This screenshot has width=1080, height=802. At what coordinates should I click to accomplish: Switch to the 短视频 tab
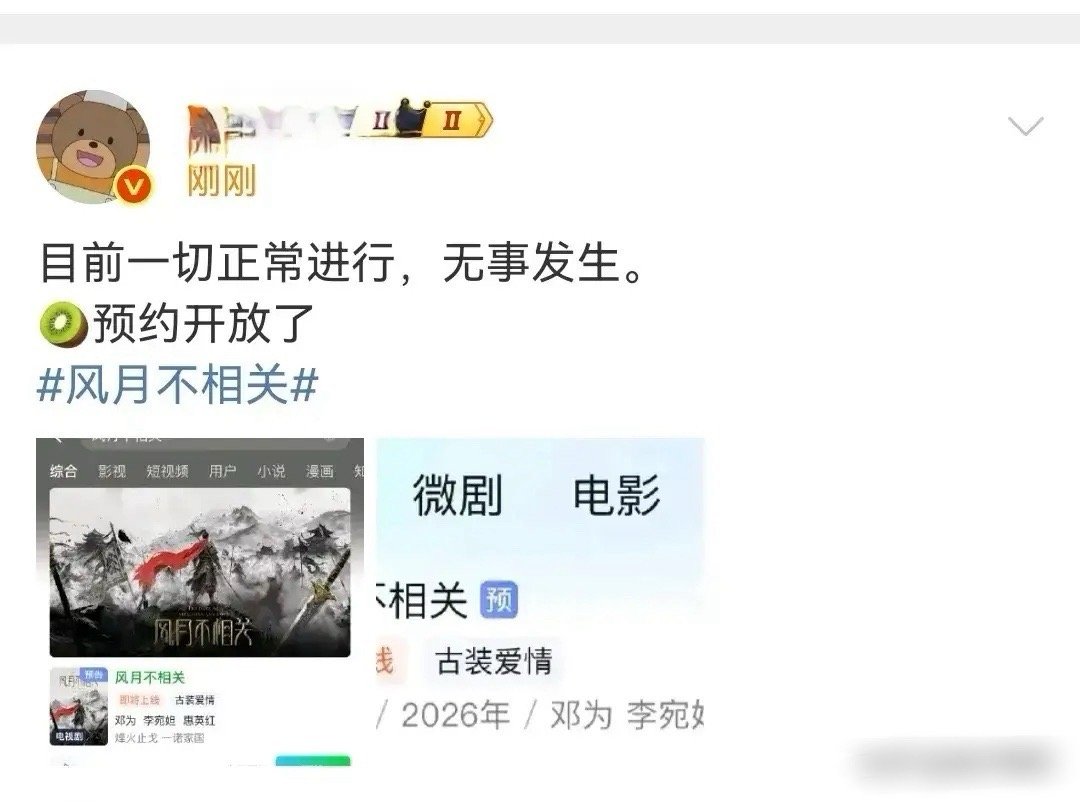pos(167,471)
